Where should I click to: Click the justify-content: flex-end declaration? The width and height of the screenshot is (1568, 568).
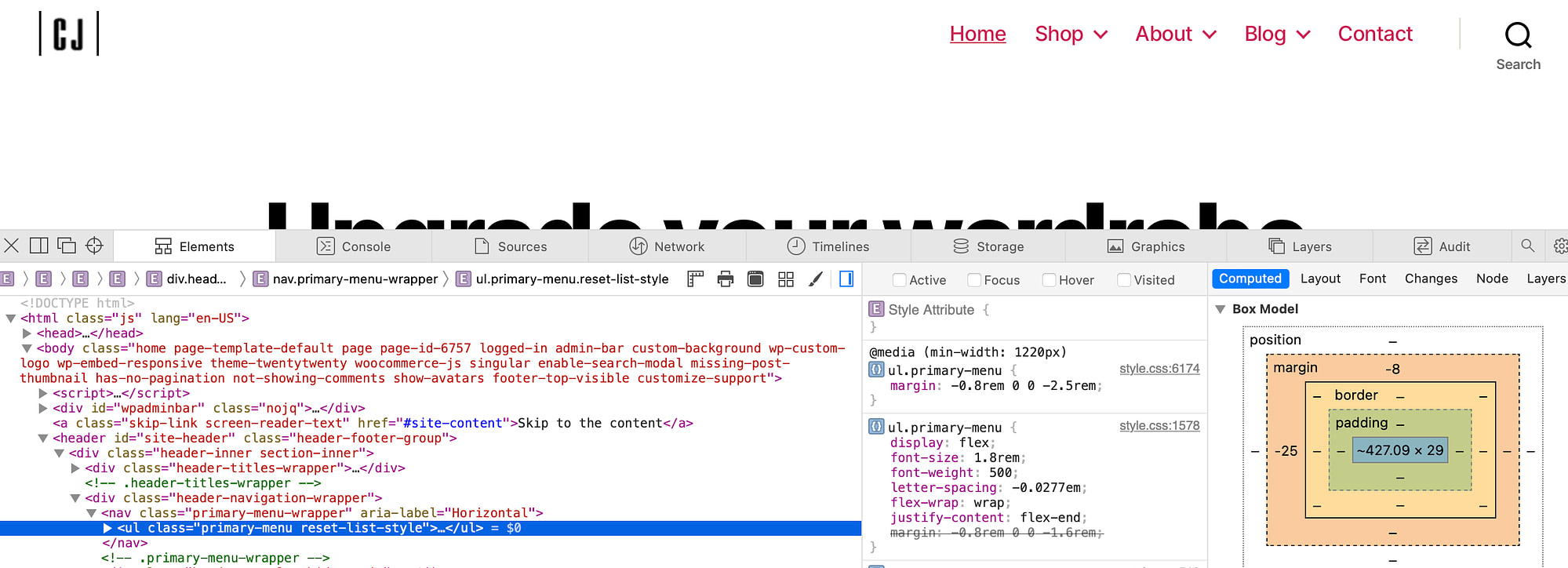tap(988, 518)
